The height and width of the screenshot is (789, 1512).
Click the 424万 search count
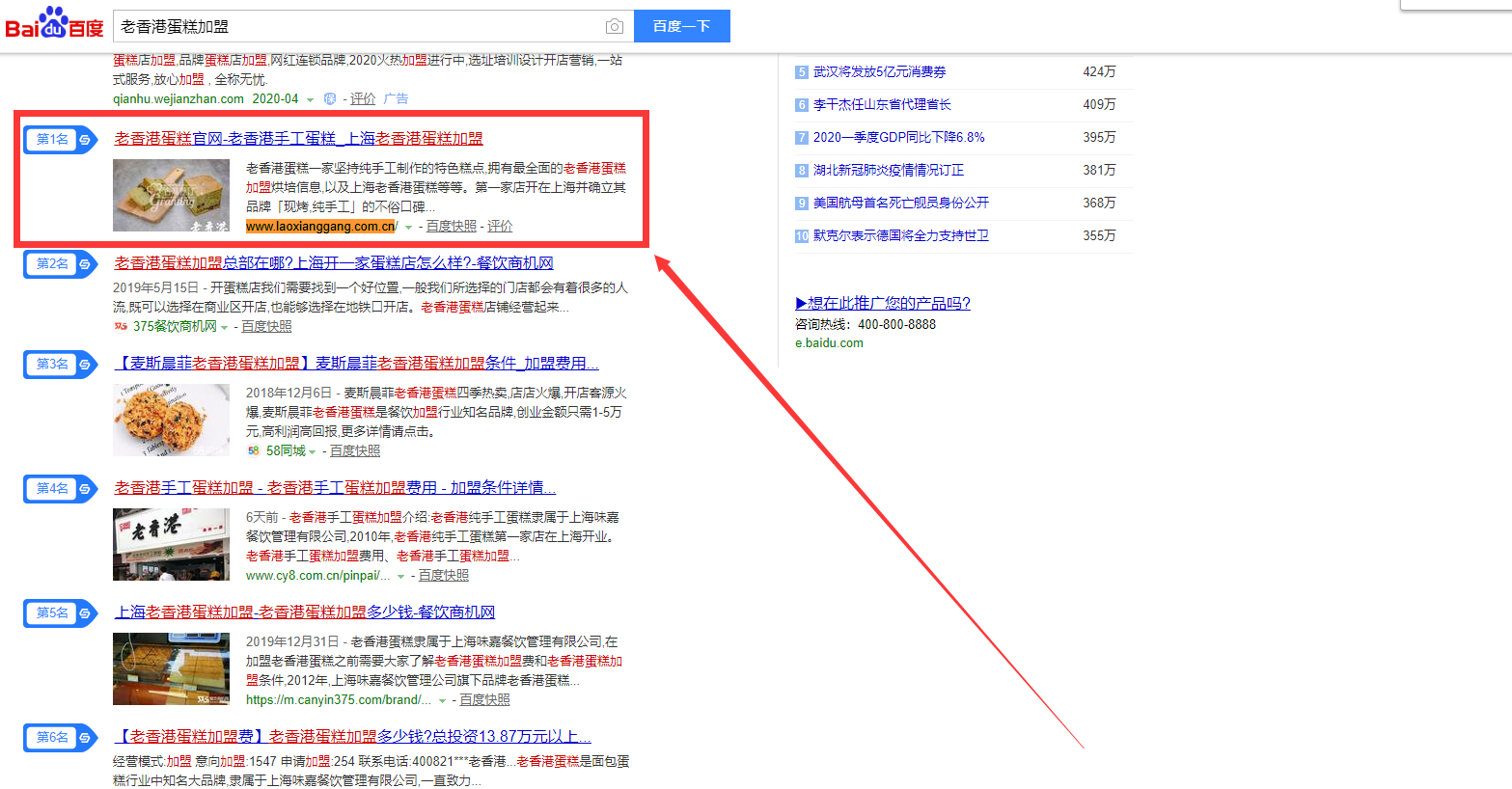[x=1099, y=71]
